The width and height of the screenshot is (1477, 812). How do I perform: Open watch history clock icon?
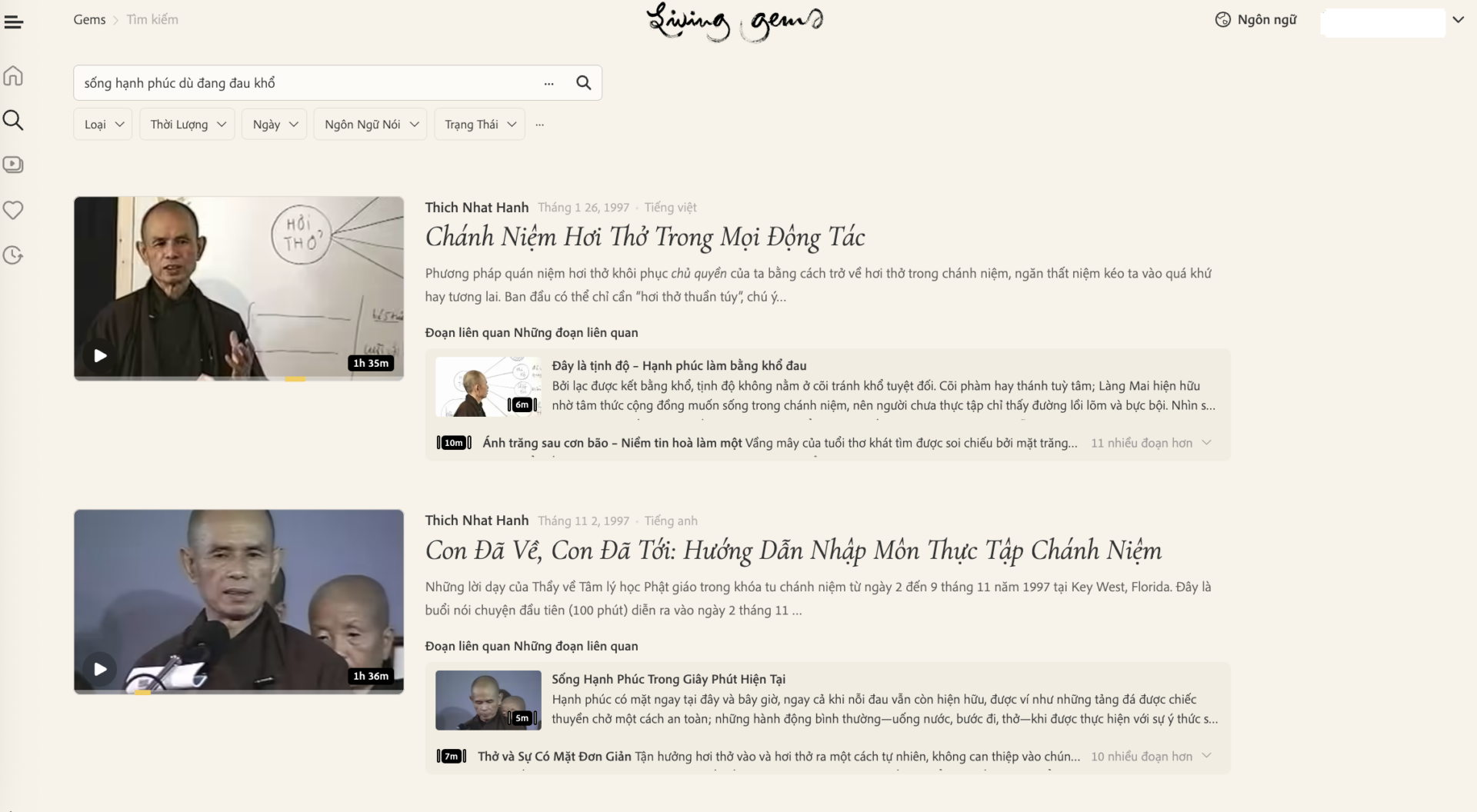13,255
